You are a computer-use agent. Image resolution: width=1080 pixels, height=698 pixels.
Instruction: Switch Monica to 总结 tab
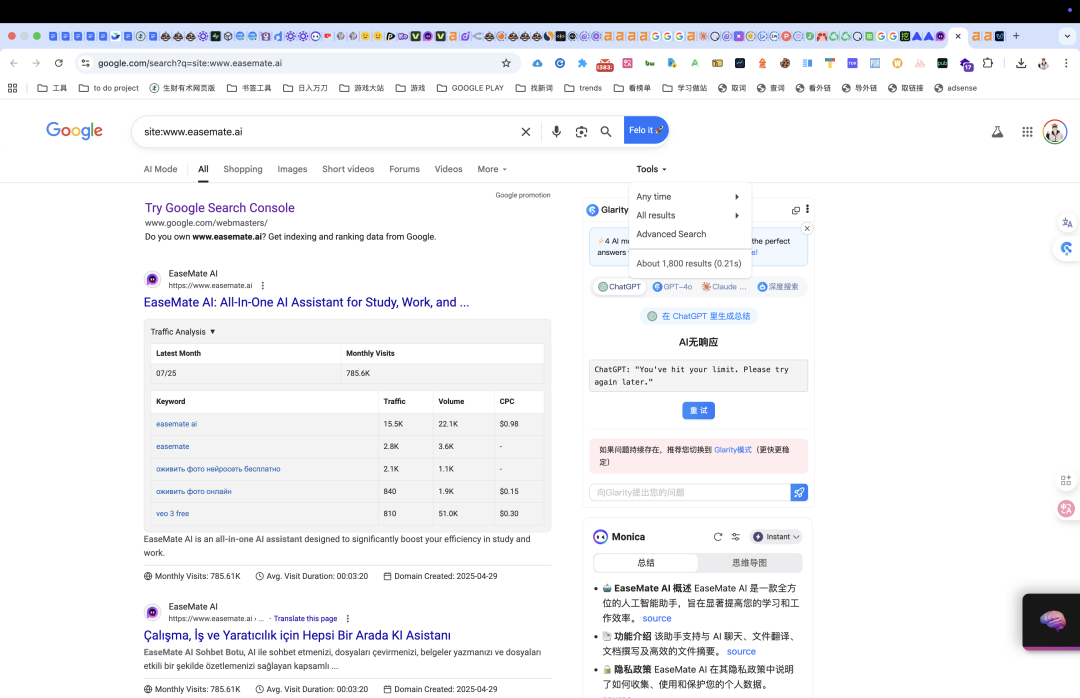[646, 563]
